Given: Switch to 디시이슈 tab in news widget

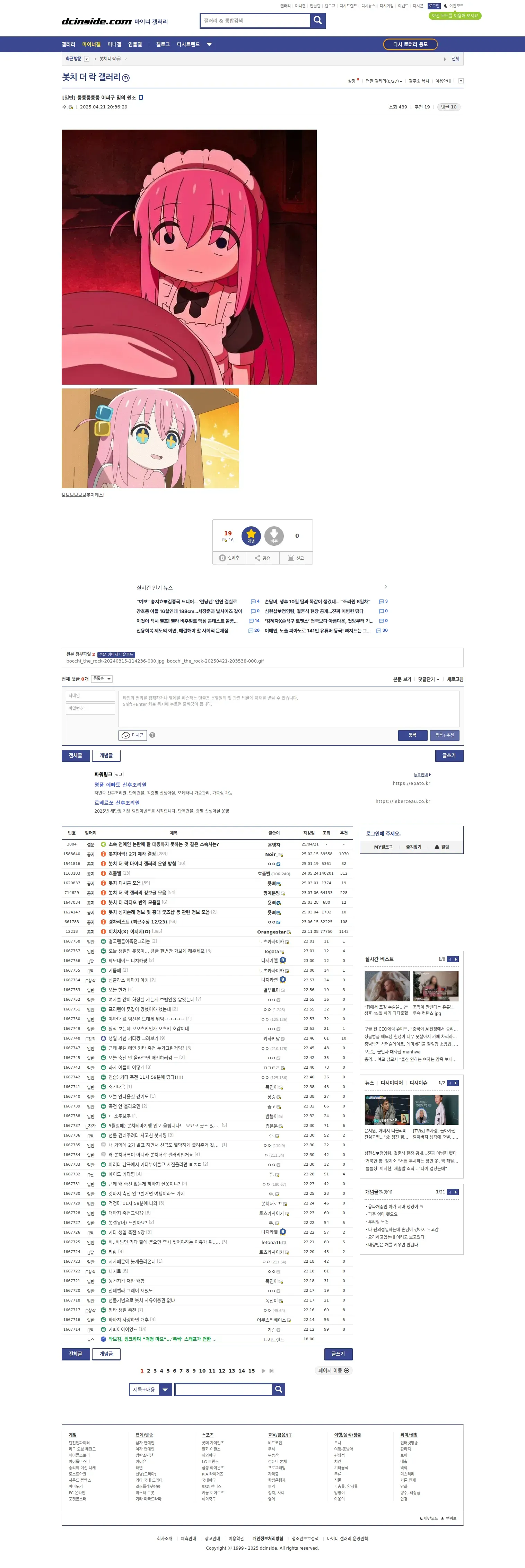Looking at the screenshot, I should 418,1083.
